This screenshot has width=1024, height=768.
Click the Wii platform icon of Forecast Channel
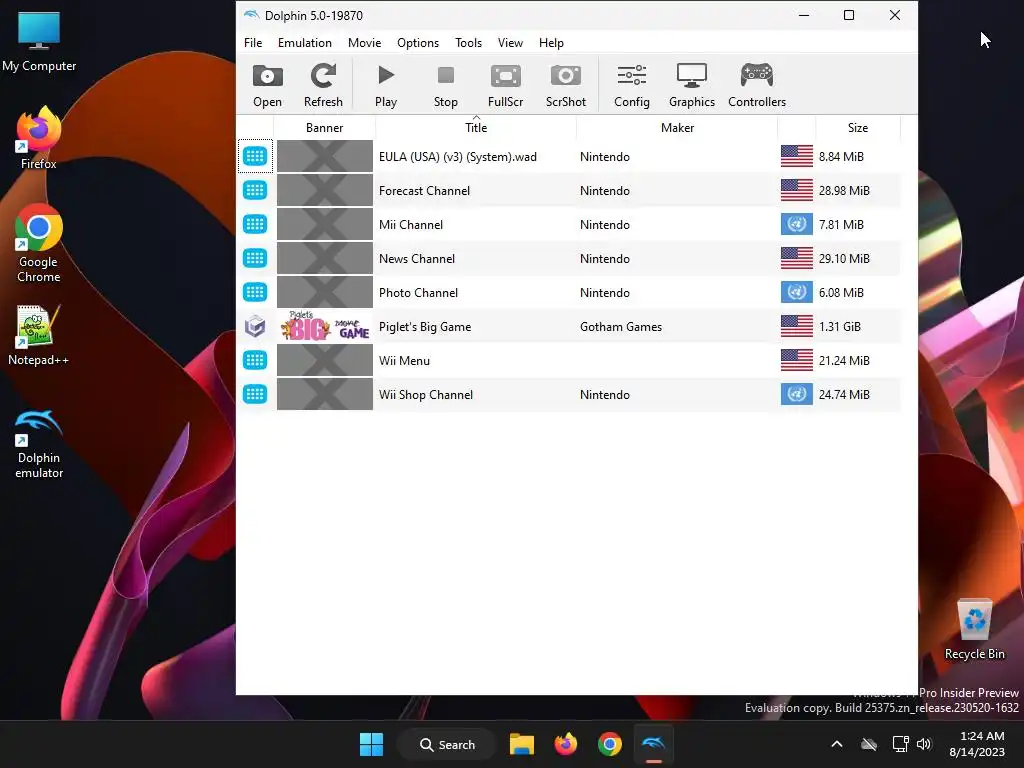pyautogui.click(x=255, y=190)
